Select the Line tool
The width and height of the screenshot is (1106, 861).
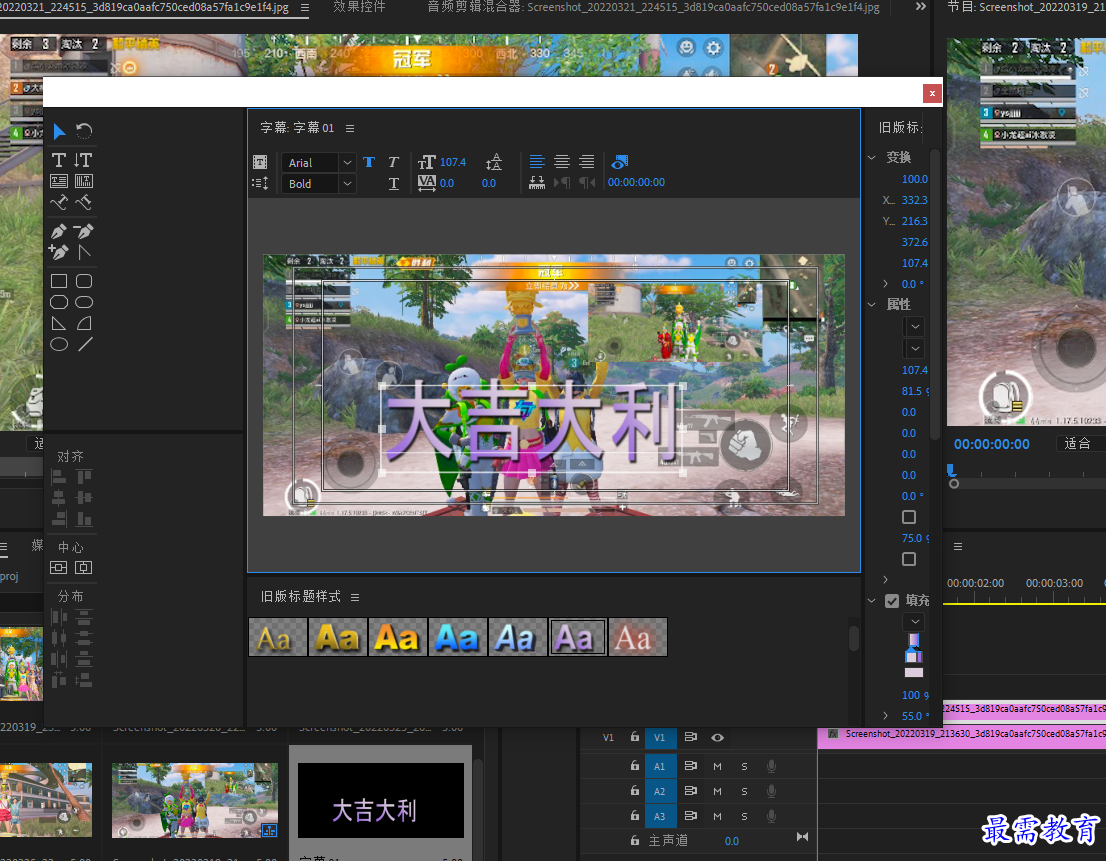[85, 345]
